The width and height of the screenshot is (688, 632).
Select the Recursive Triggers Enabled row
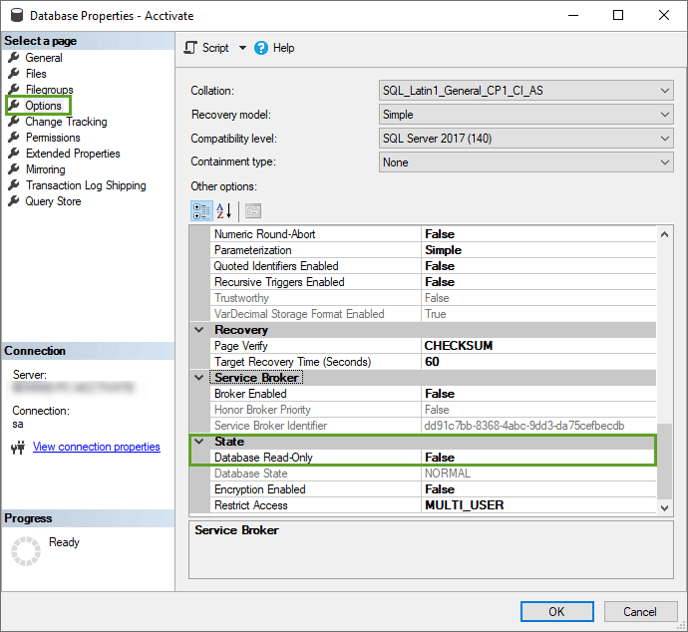pyautogui.click(x=434, y=282)
